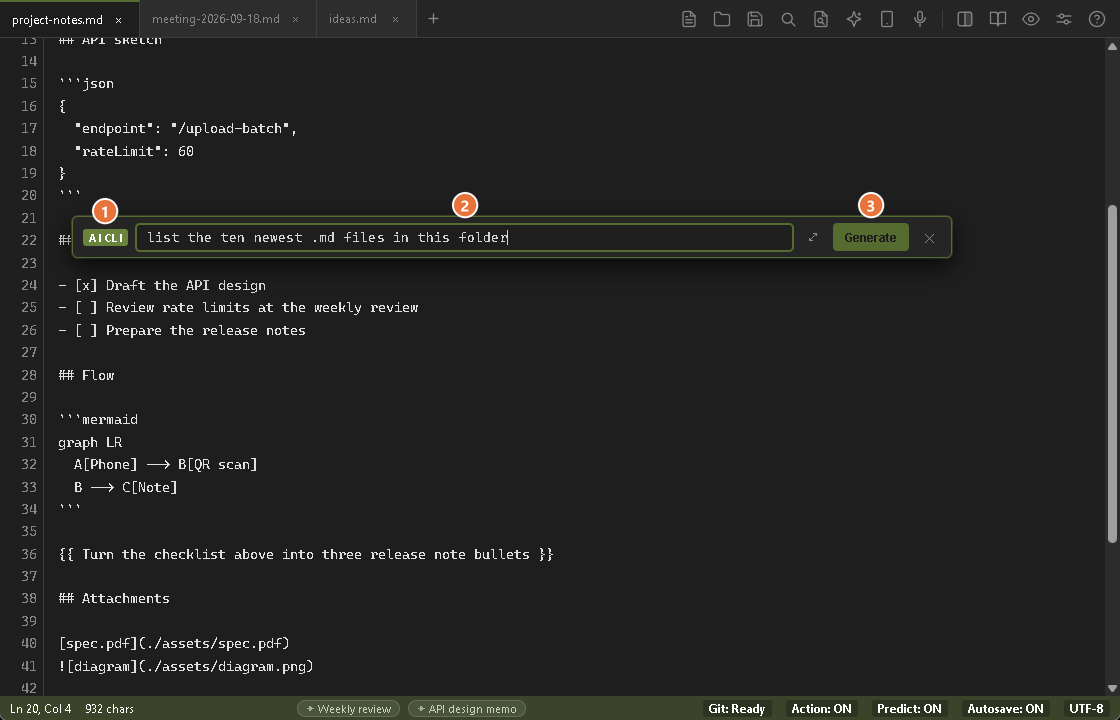1120x720 pixels.
Task: Click the UTF-8 encoding indicator
Action: (1086, 709)
